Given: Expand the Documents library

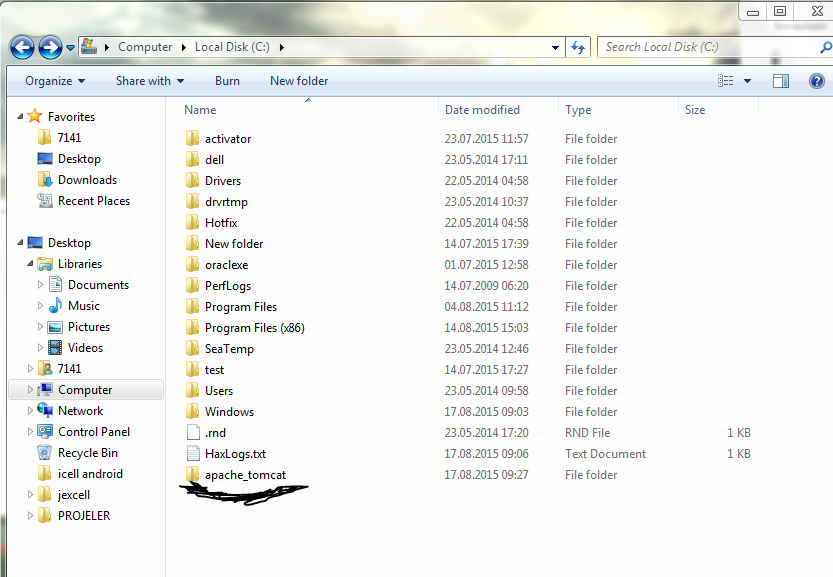Looking at the screenshot, I should pyautogui.click(x=40, y=285).
